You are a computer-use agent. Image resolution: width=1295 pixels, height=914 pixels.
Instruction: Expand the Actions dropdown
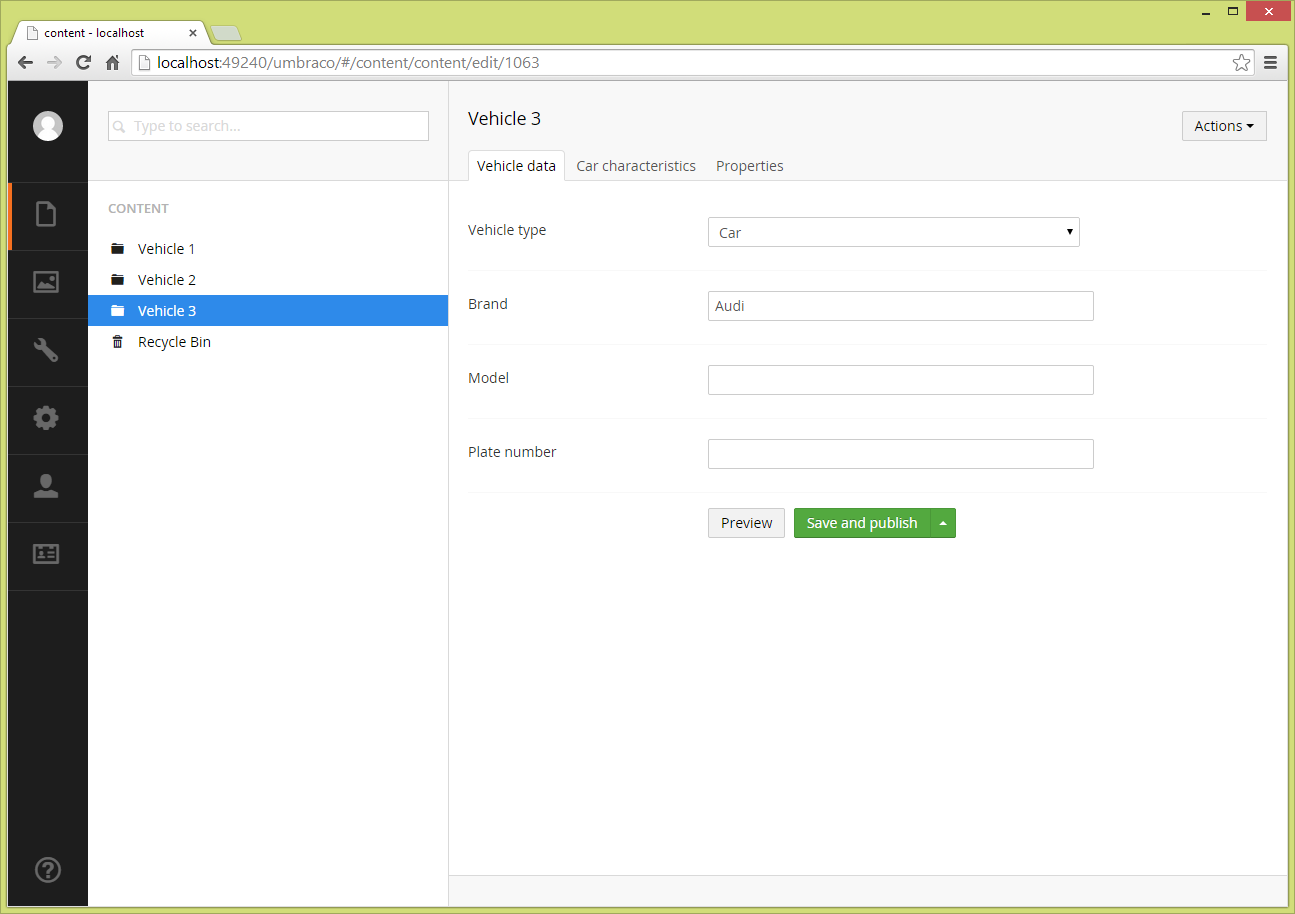click(1224, 126)
